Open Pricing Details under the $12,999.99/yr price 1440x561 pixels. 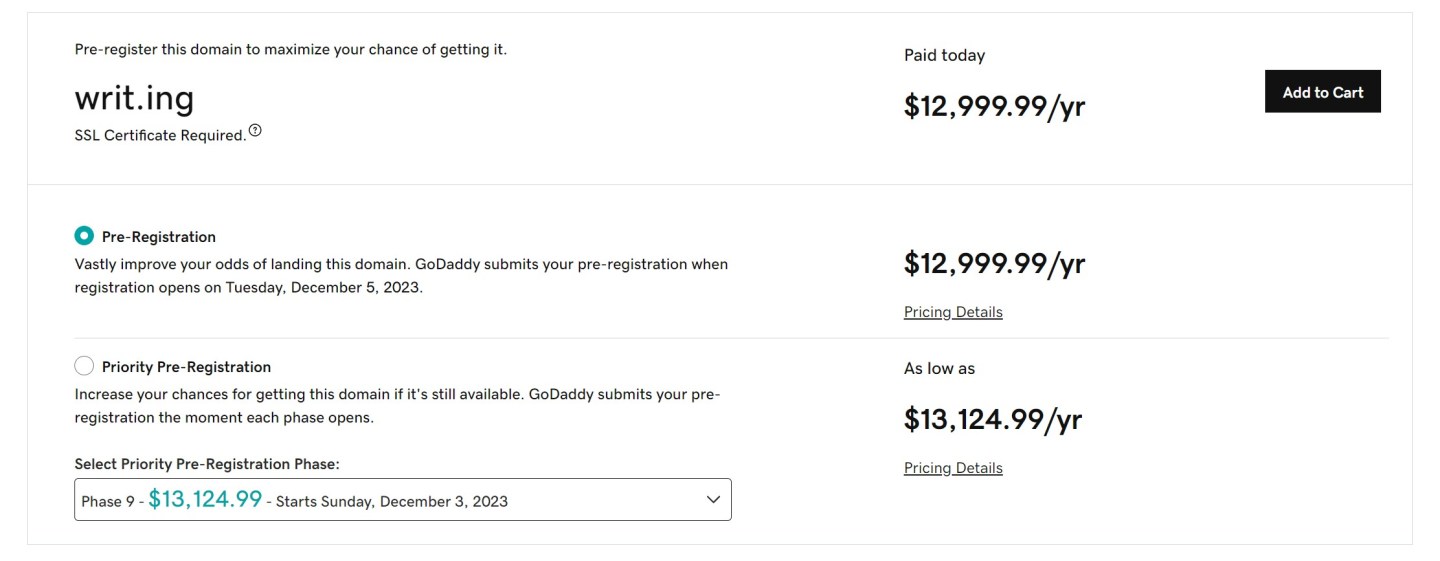953,312
